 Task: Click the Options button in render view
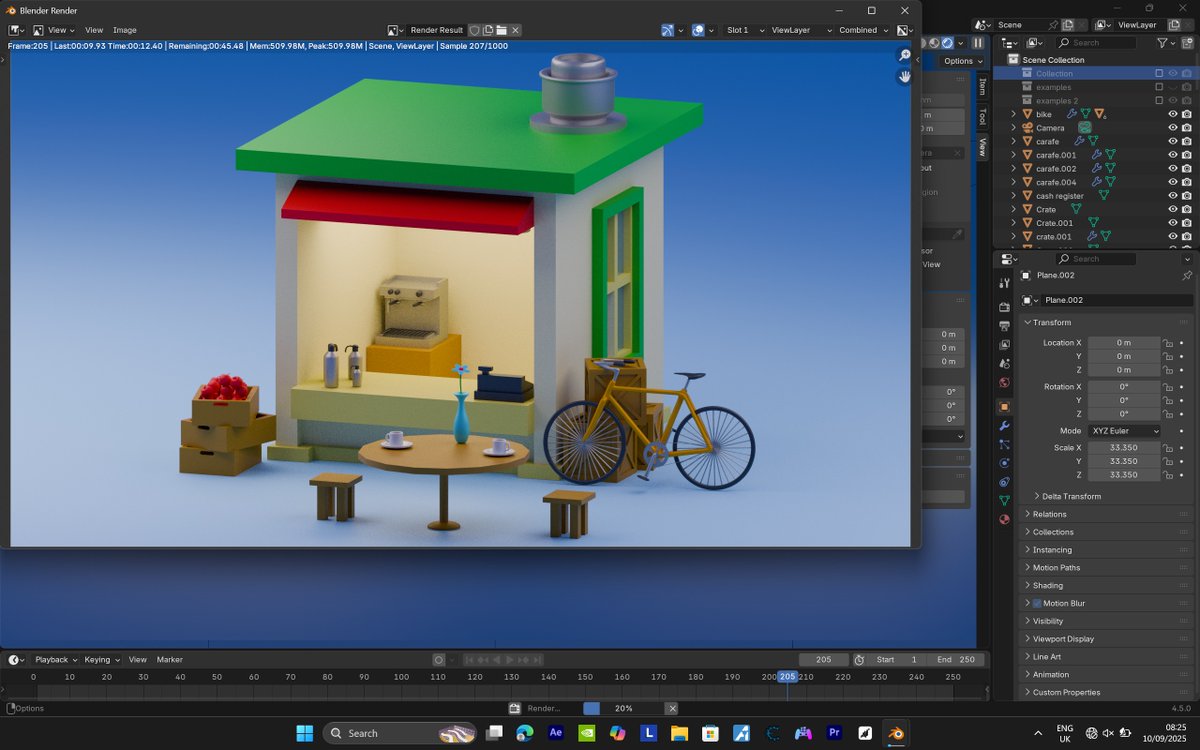pos(958,61)
